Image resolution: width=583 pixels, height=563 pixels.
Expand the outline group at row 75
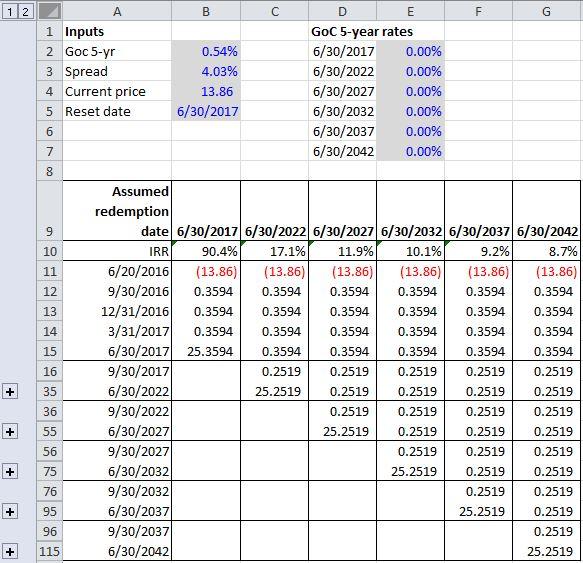10,472
